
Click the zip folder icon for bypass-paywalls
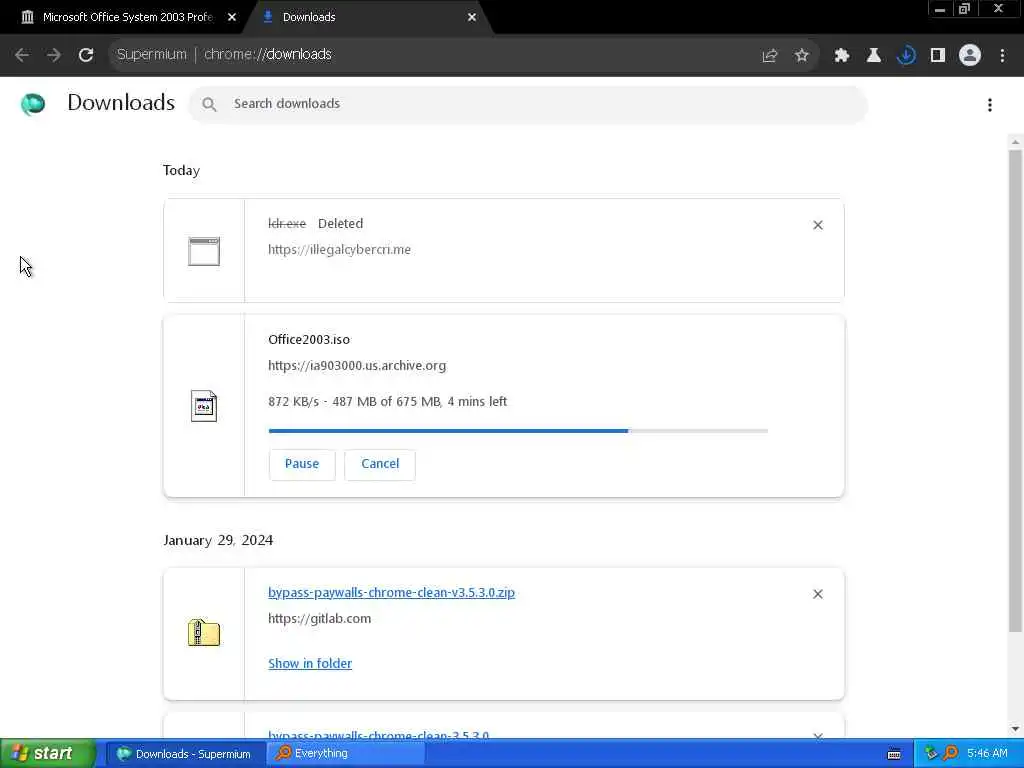point(204,632)
